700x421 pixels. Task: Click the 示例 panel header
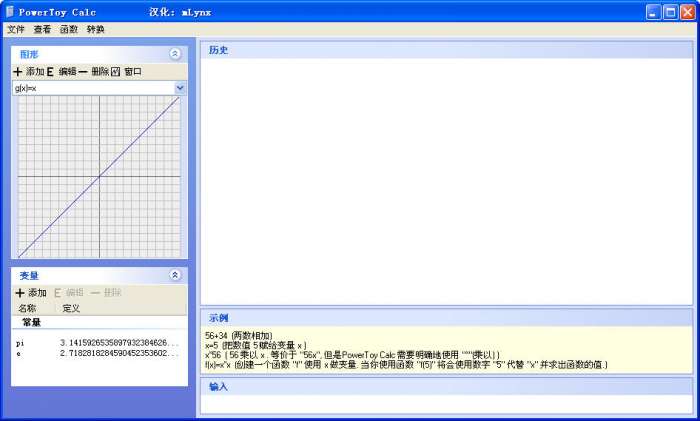446,318
